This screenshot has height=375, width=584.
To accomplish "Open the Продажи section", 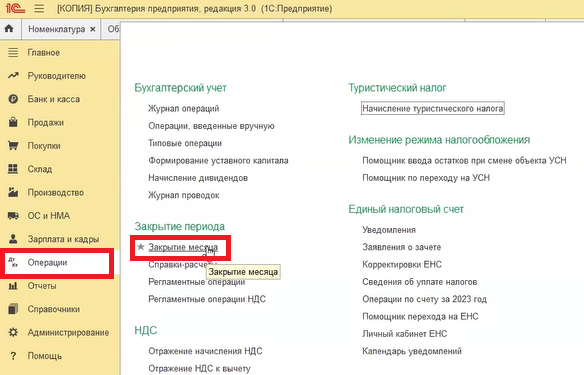I will point(46,123).
